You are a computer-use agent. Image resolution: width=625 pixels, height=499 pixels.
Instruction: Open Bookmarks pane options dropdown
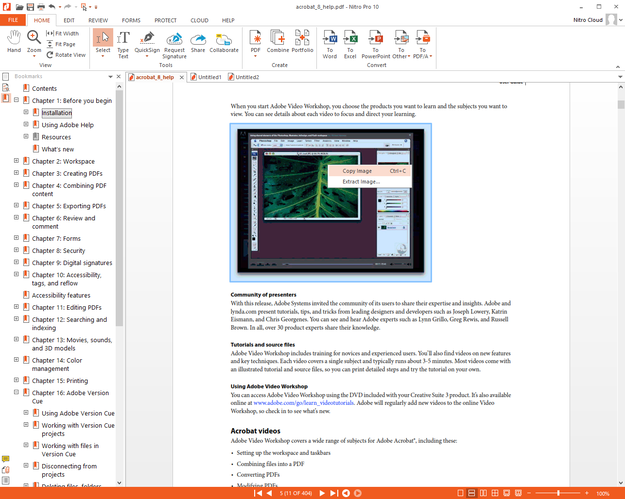110,76
